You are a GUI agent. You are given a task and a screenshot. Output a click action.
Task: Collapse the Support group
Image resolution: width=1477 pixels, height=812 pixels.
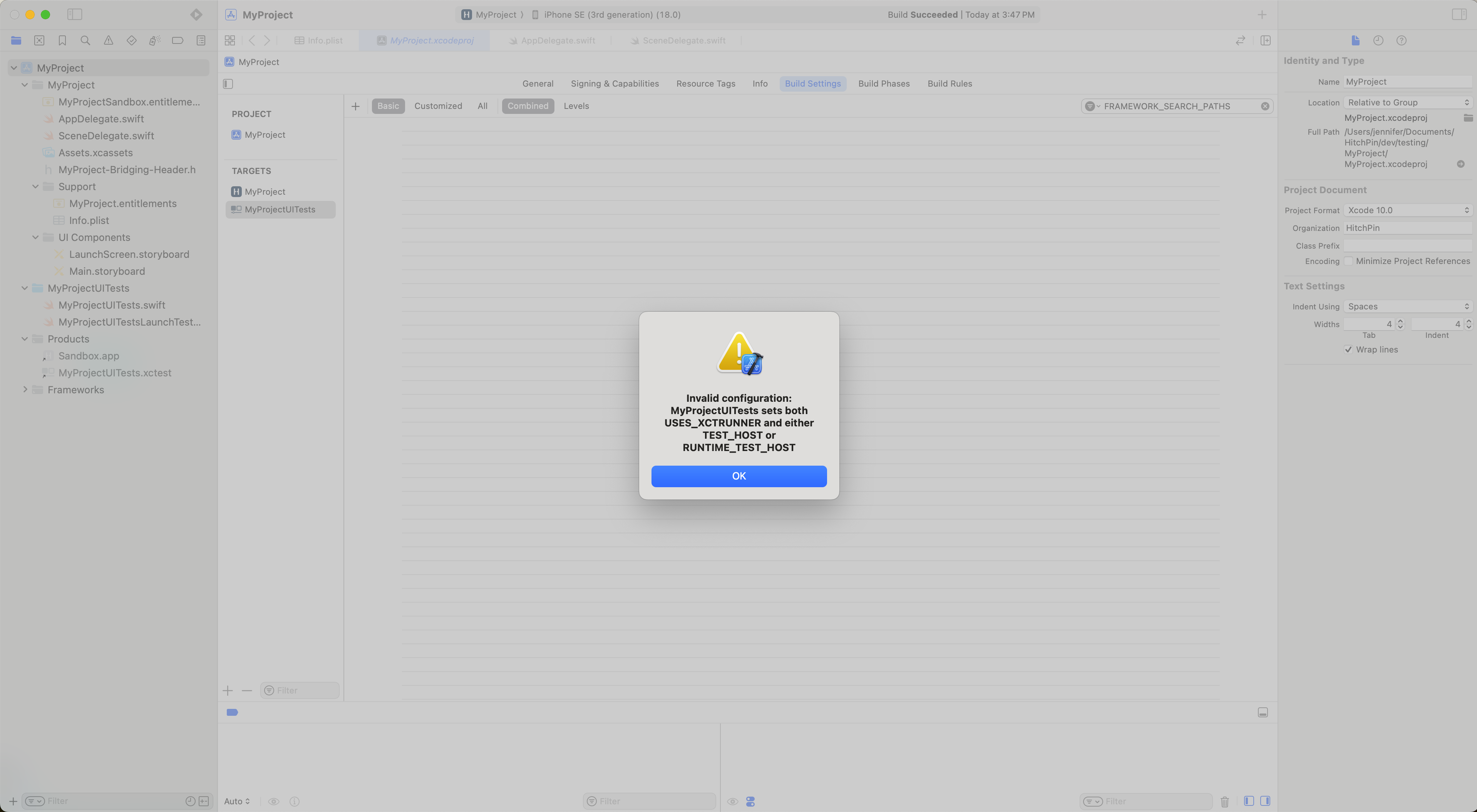point(35,186)
